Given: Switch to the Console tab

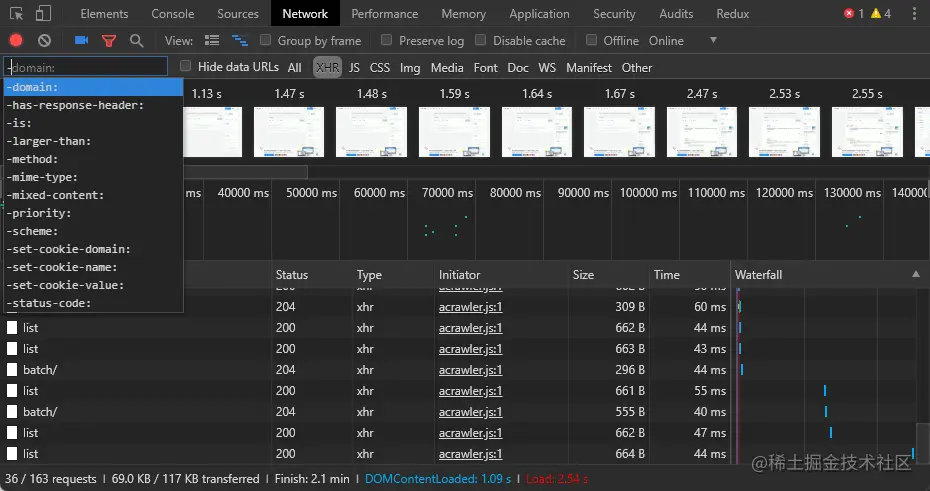Looking at the screenshot, I should [x=173, y=14].
